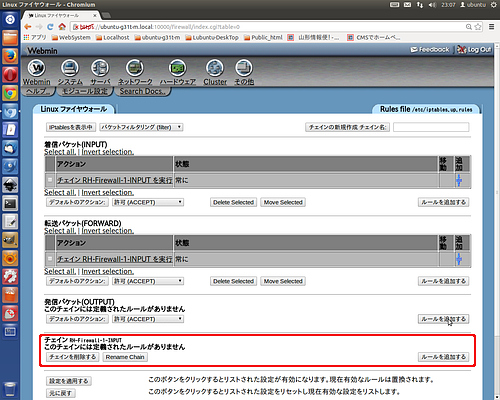Click Delete Selected under INPUT chain
The height and width of the screenshot is (400, 500).
point(233,202)
